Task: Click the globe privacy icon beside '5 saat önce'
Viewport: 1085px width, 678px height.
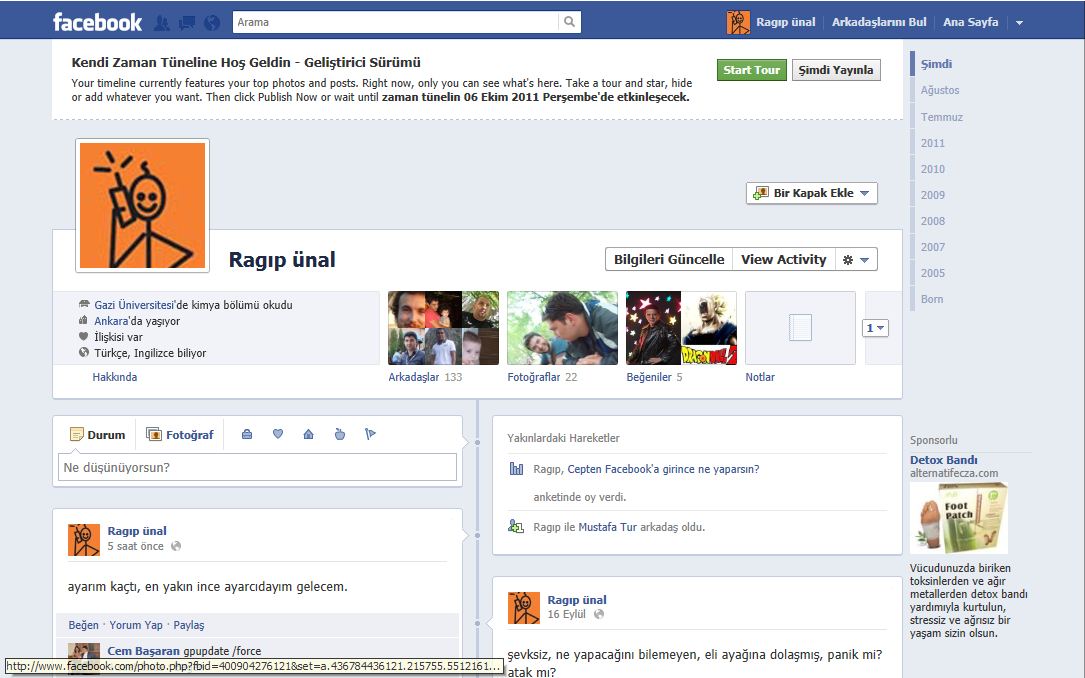Action: click(x=176, y=546)
